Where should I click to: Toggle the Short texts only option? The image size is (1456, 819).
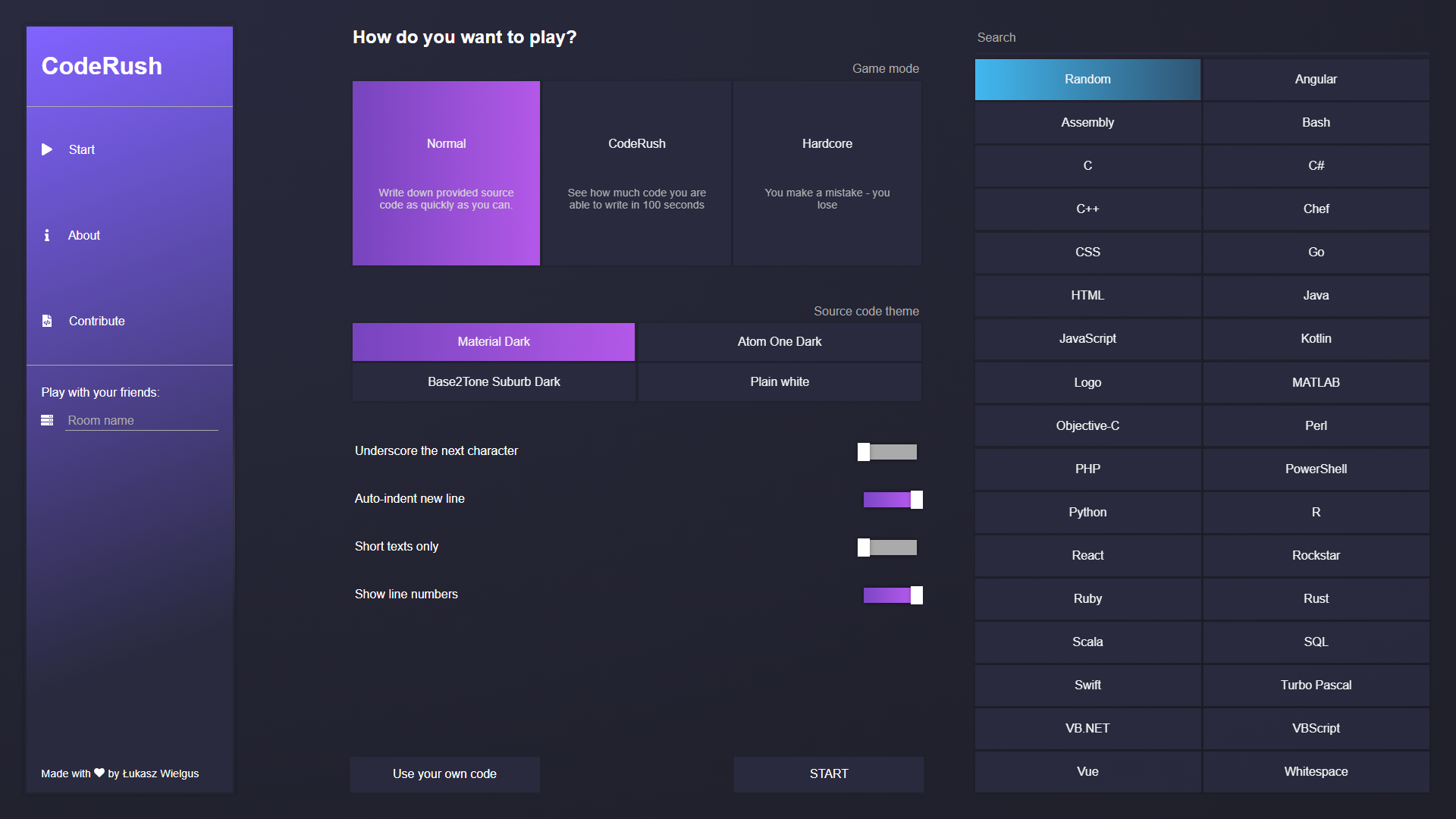(889, 547)
